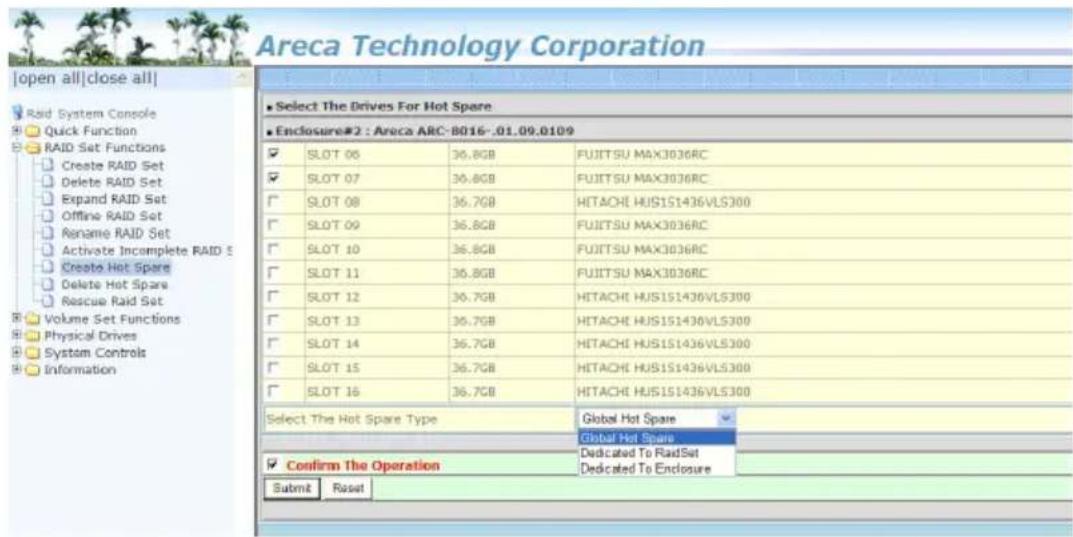Image resolution: width=1073 pixels, height=537 pixels.
Task: Uncheck the SLOT 07 drive checkbox
Action: (274, 177)
